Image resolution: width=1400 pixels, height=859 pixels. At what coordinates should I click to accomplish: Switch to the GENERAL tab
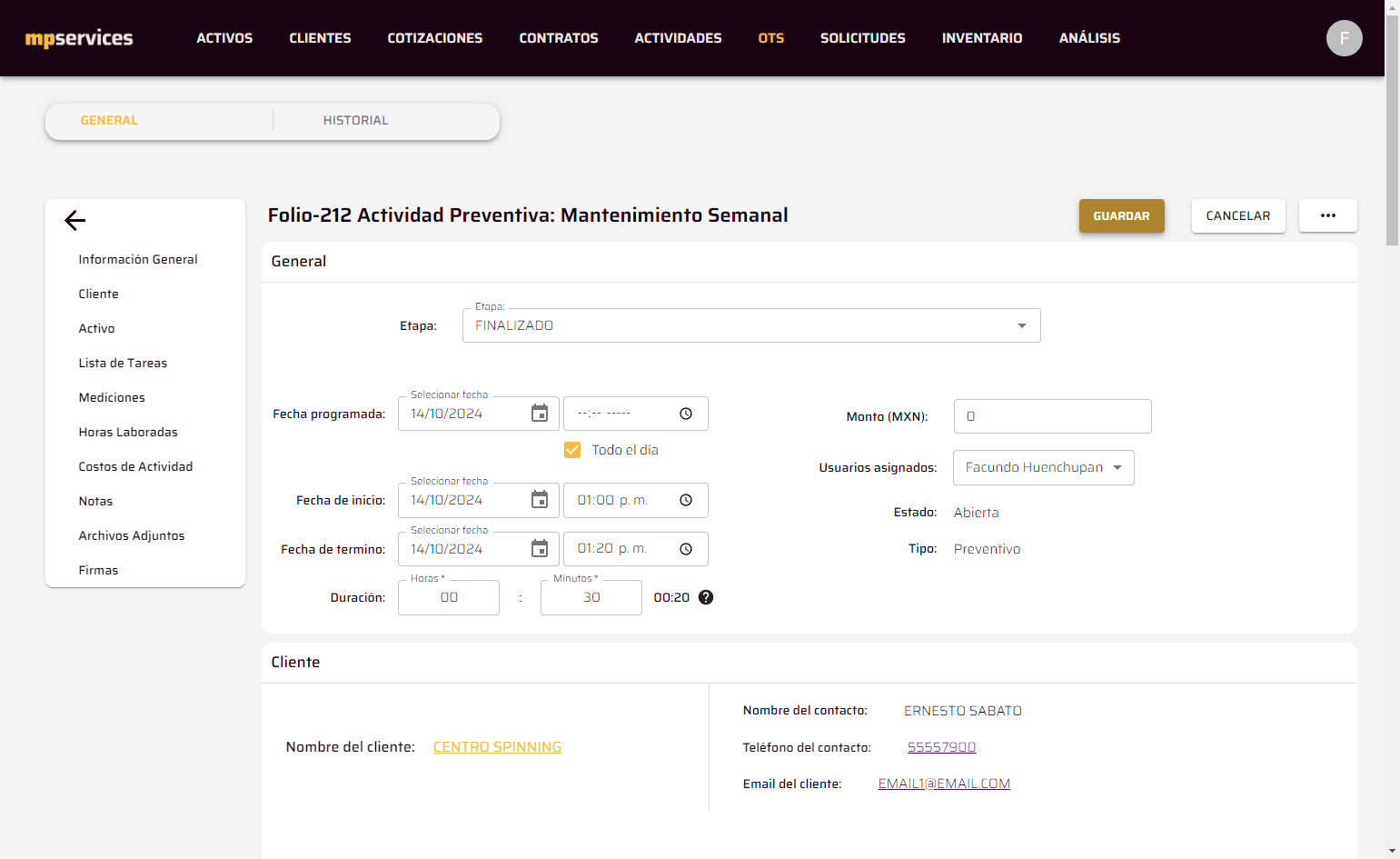(109, 120)
